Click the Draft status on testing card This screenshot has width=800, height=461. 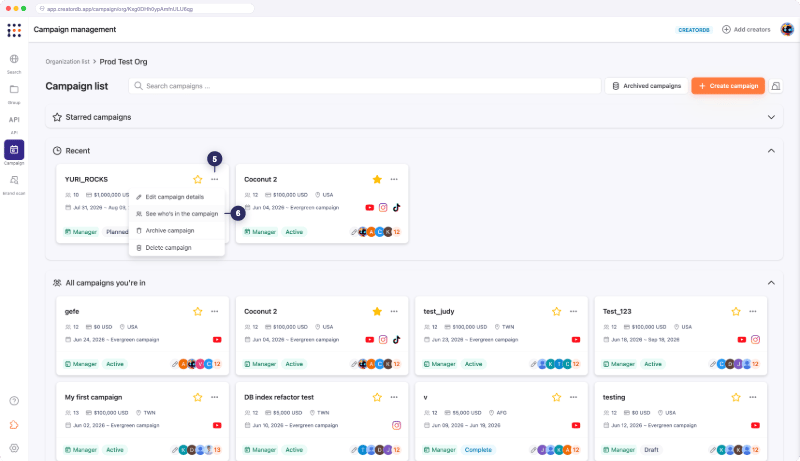coord(651,450)
